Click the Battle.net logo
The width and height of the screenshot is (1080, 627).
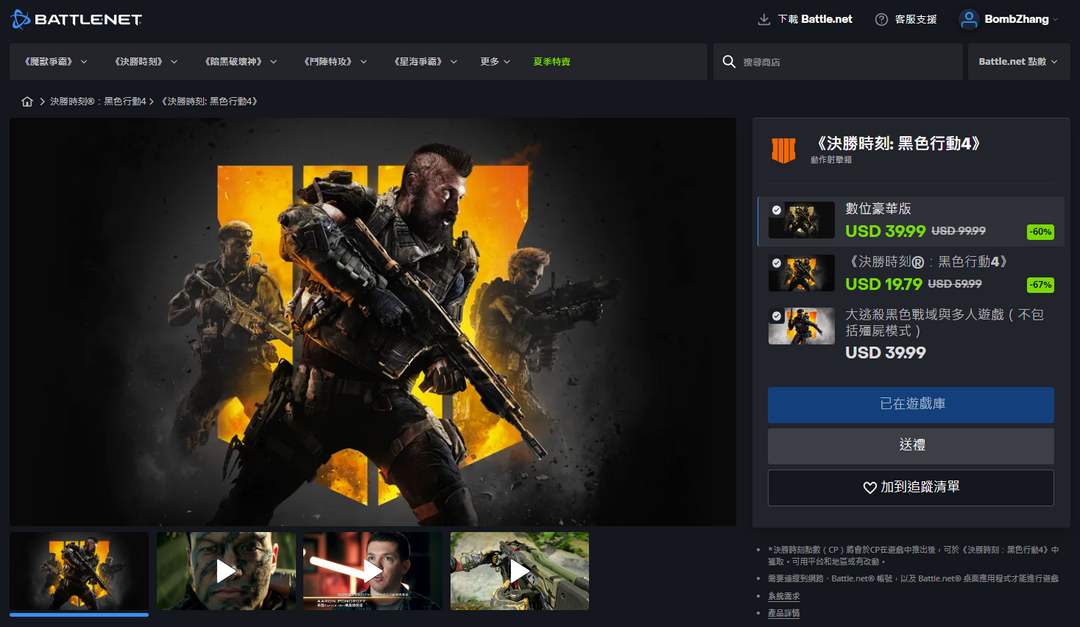pos(76,19)
